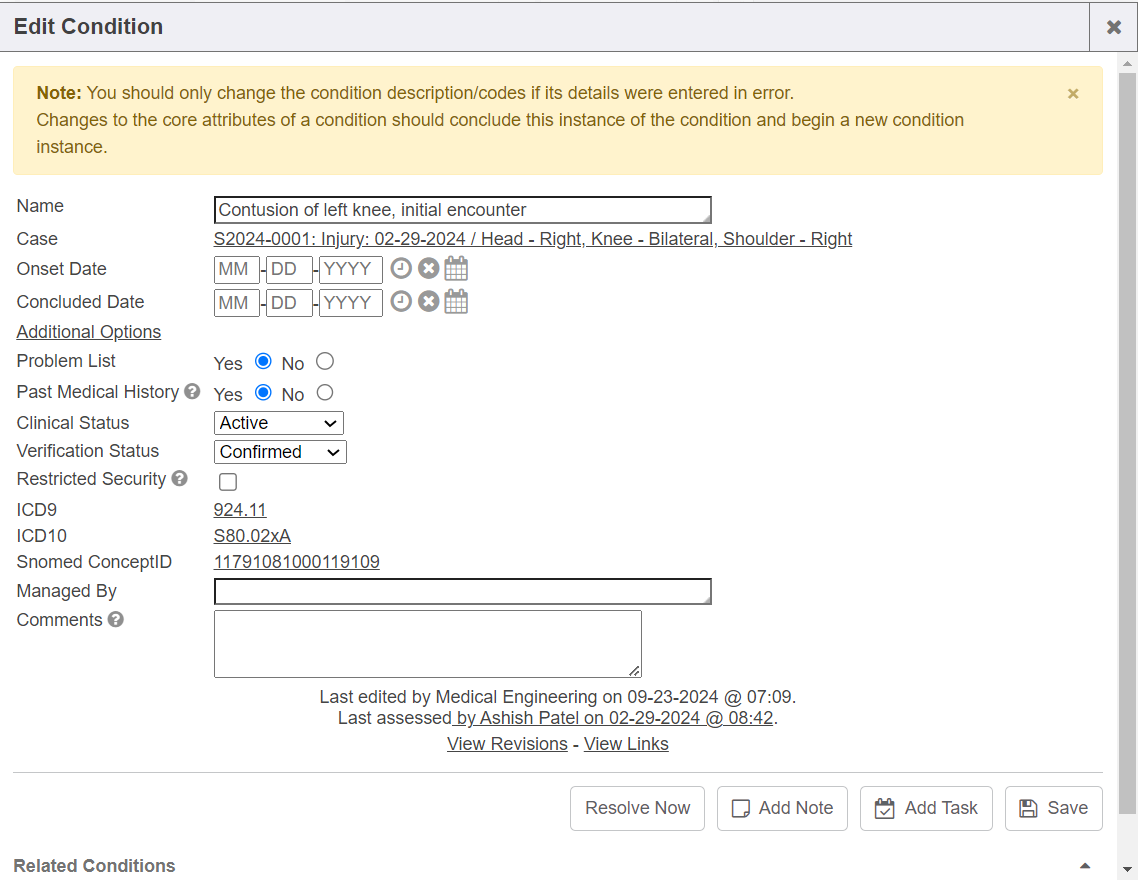Click the Comments help icon
The image size is (1138, 880).
pyautogui.click(x=116, y=620)
